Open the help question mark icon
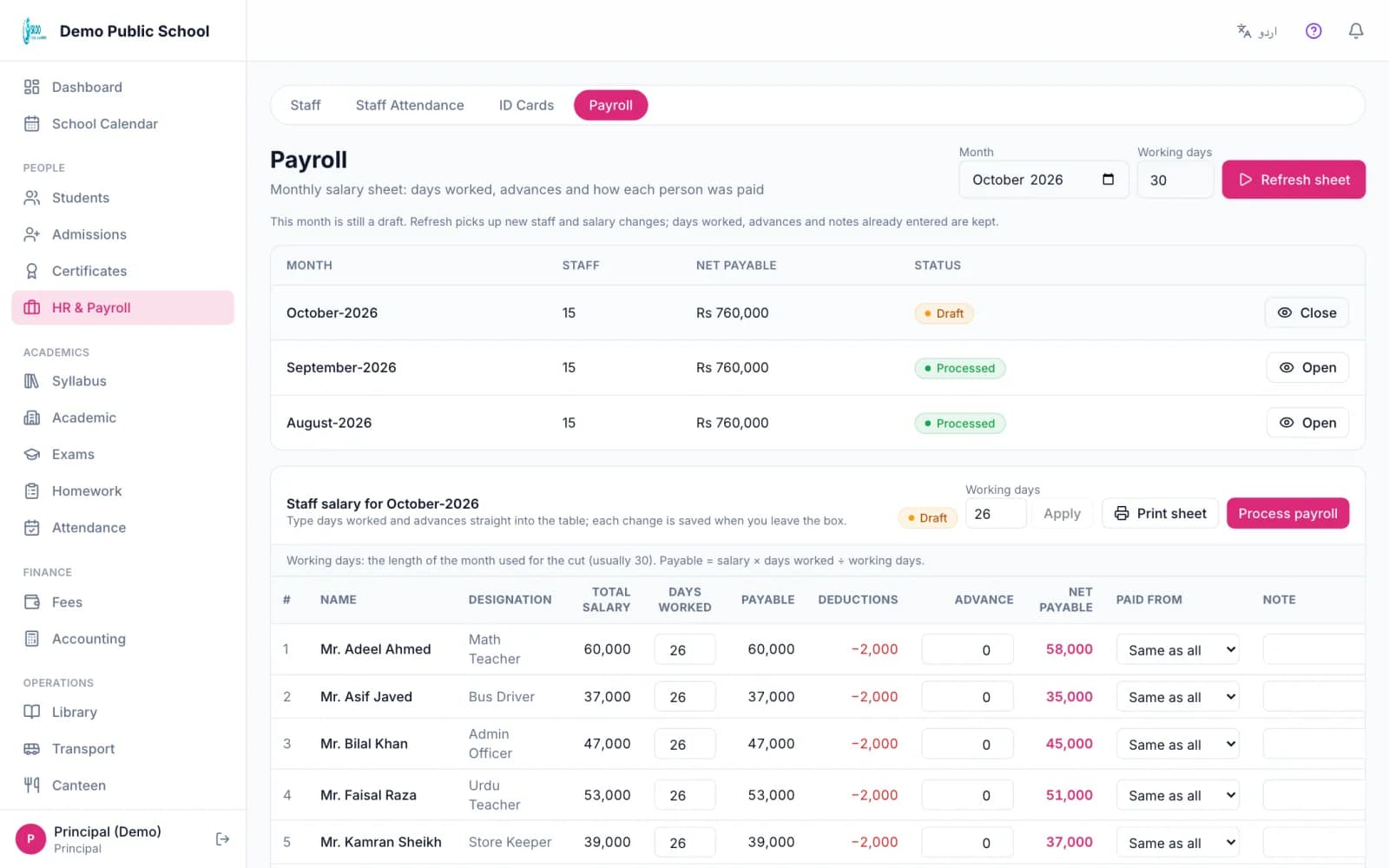Image resolution: width=1389 pixels, height=868 pixels. pyautogui.click(x=1313, y=31)
